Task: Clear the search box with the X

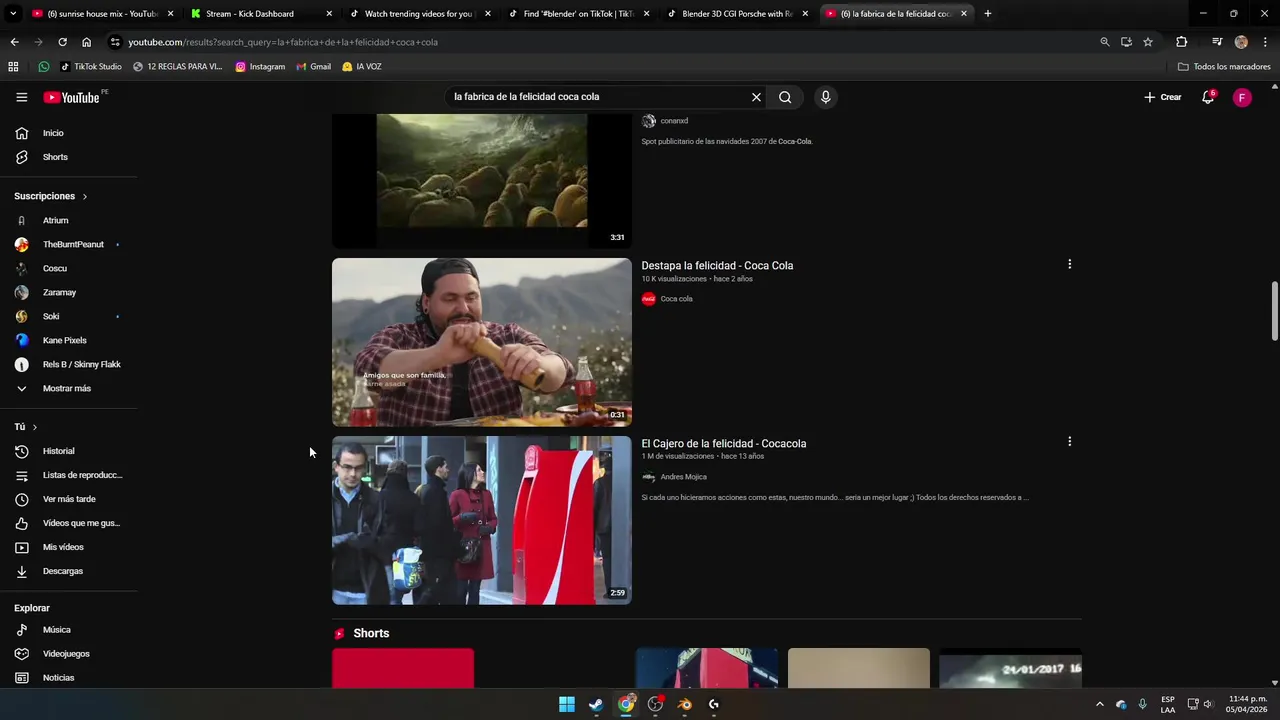Action: pyautogui.click(x=756, y=97)
